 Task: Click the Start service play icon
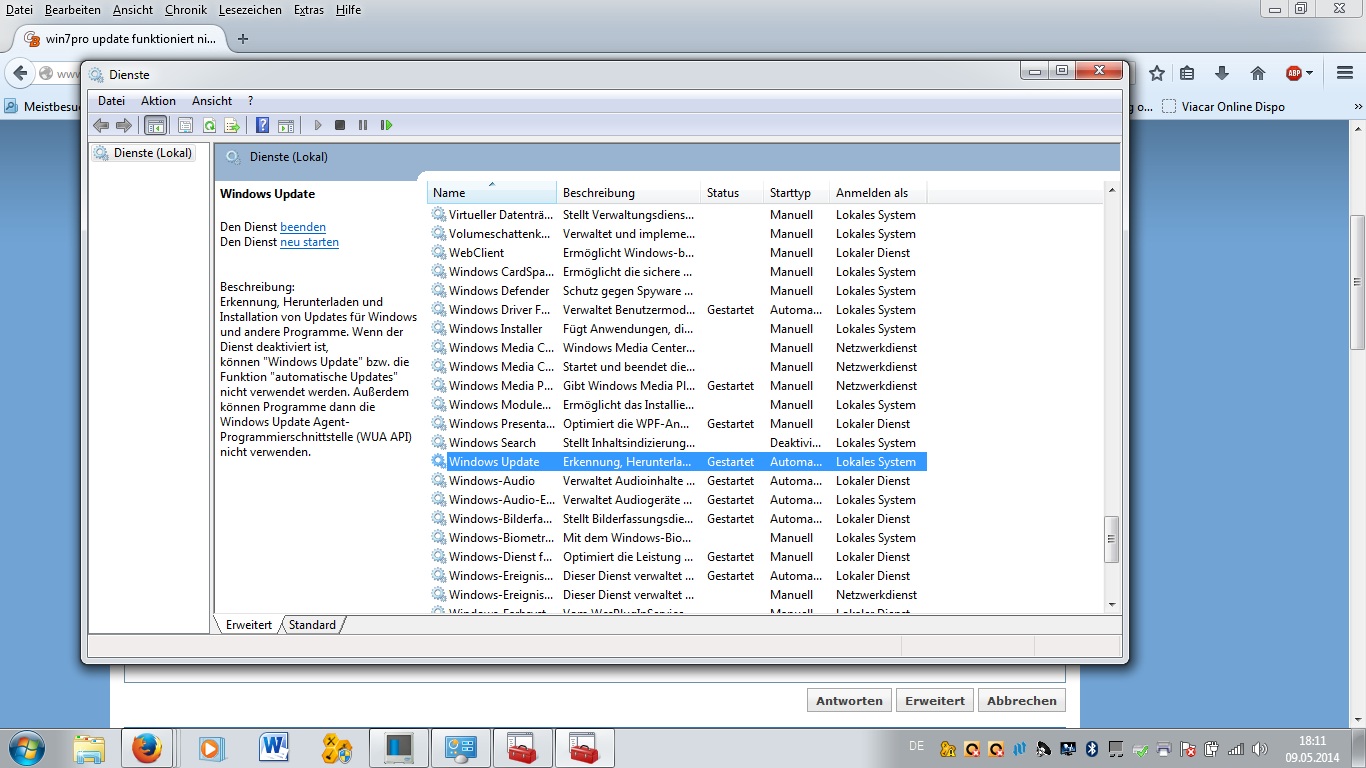click(x=318, y=125)
